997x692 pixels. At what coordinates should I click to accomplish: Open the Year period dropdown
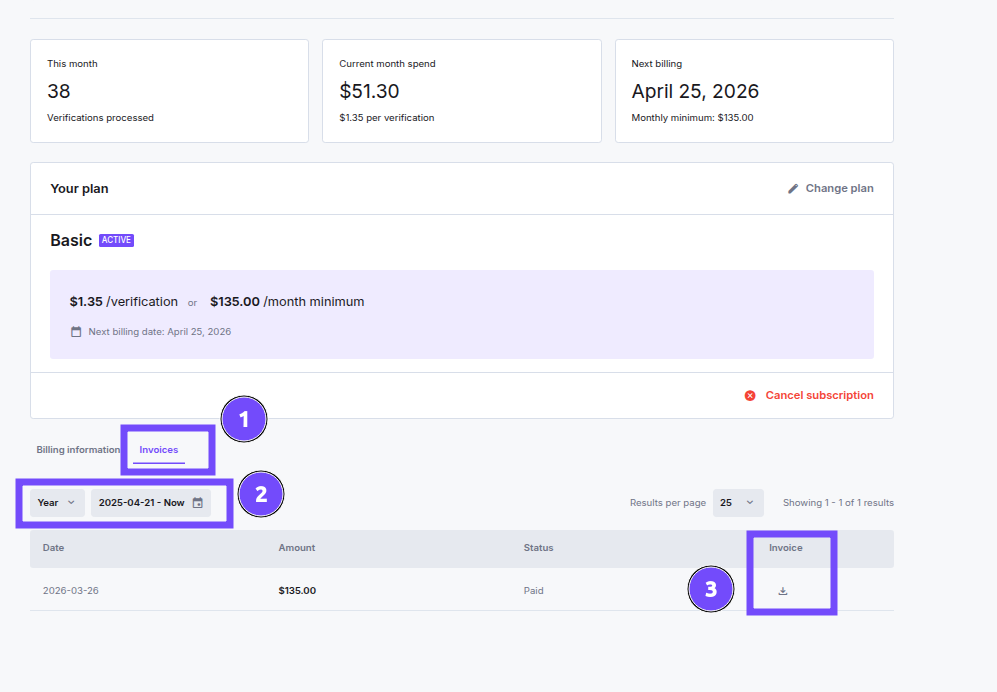coord(53,503)
